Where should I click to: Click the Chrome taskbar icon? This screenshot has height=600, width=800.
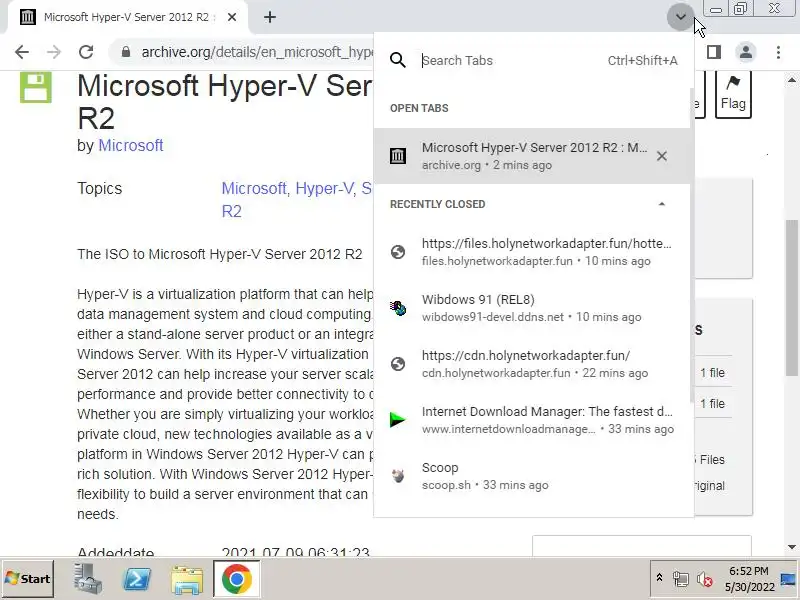[x=236, y=579]
